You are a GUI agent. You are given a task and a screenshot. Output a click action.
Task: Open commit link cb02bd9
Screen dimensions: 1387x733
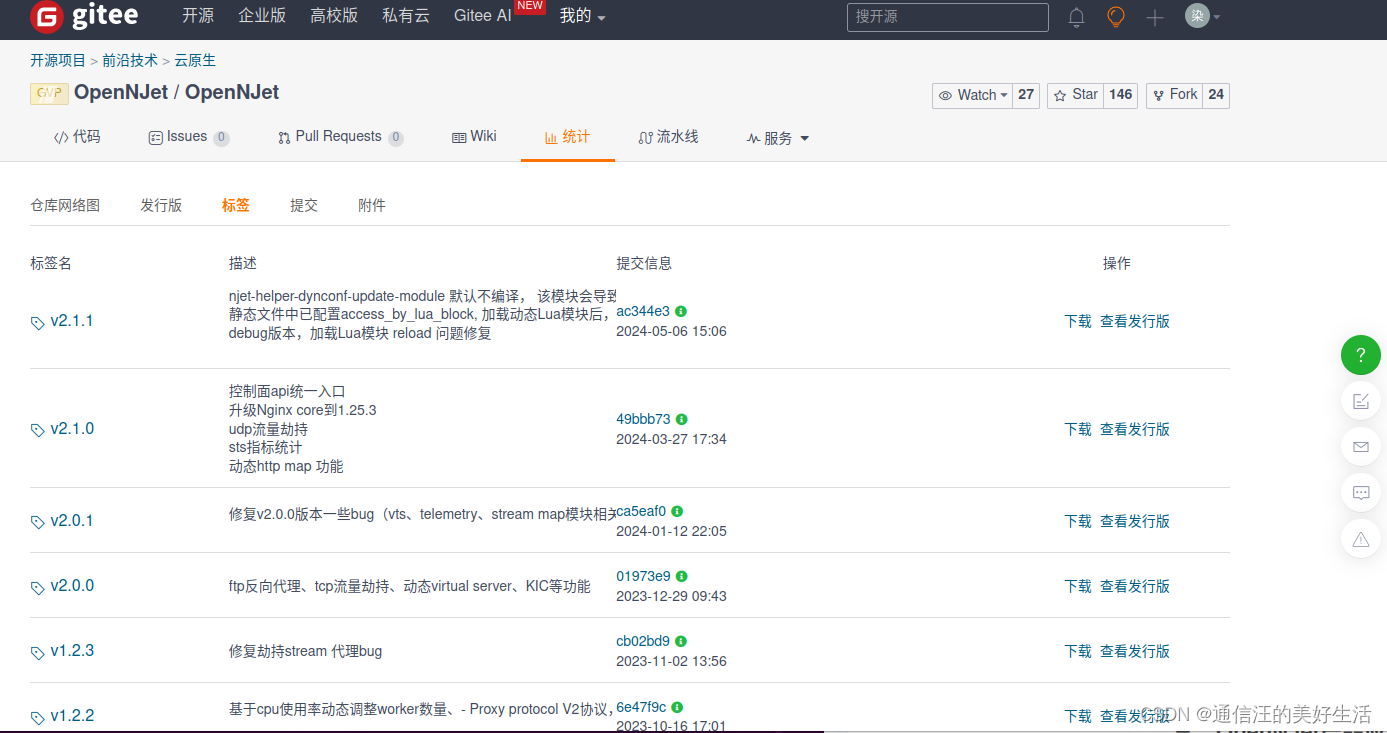click(x=643, y=642)
